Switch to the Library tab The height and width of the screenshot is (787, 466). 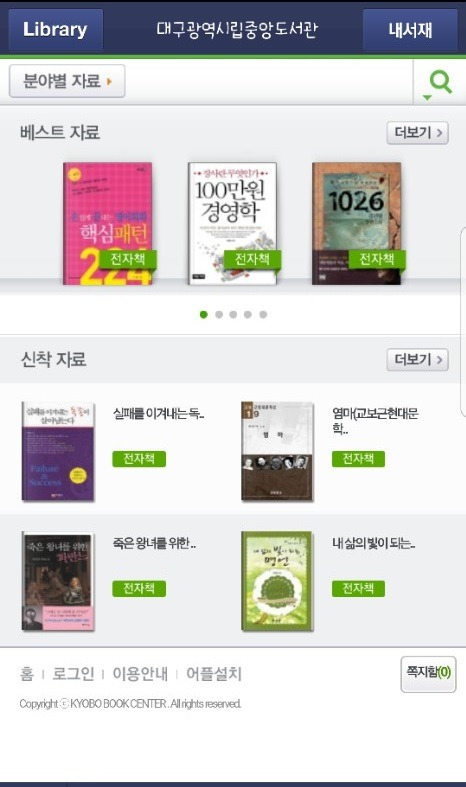point(55,29)
